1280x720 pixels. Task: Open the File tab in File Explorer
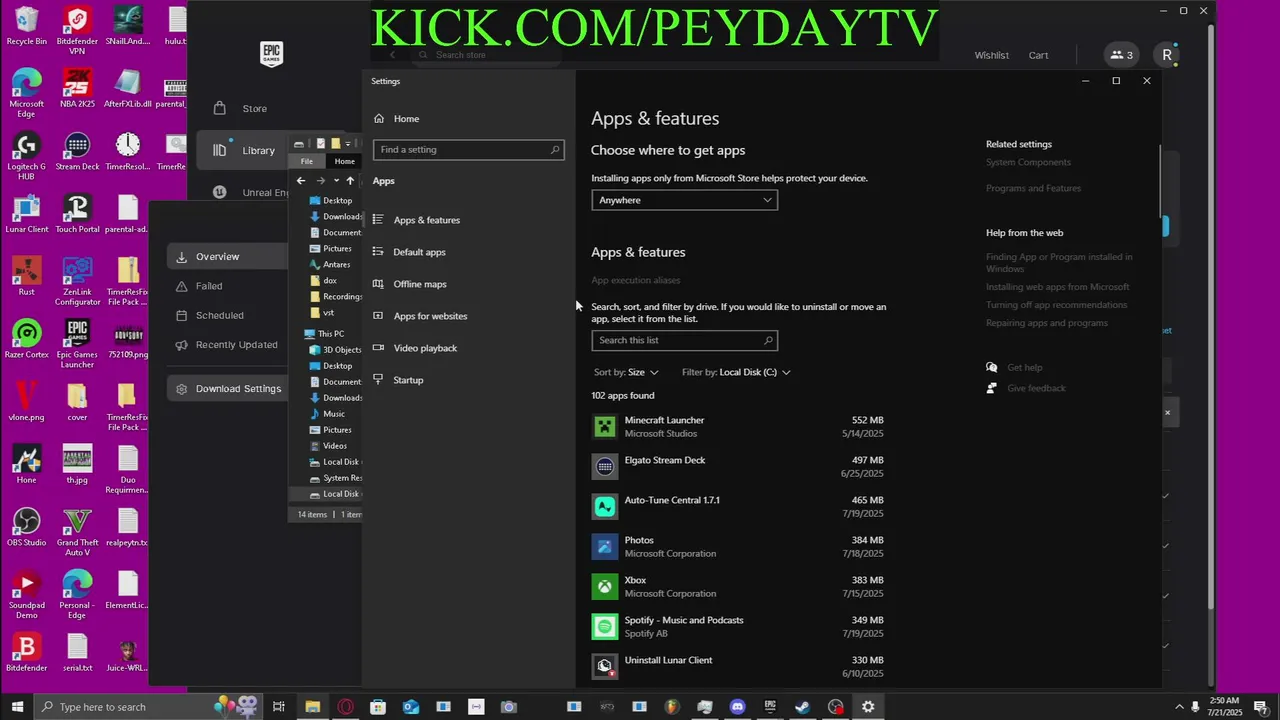tap(307, 161)
